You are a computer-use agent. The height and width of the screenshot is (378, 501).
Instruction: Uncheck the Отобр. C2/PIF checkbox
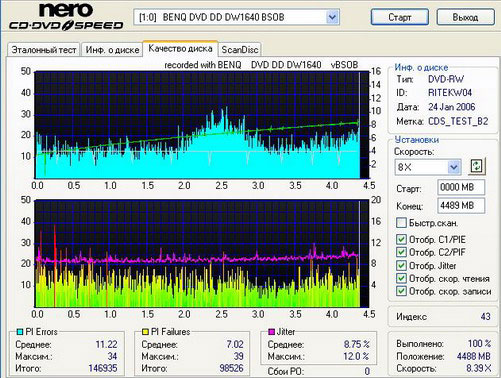click(x=401, y=252)
